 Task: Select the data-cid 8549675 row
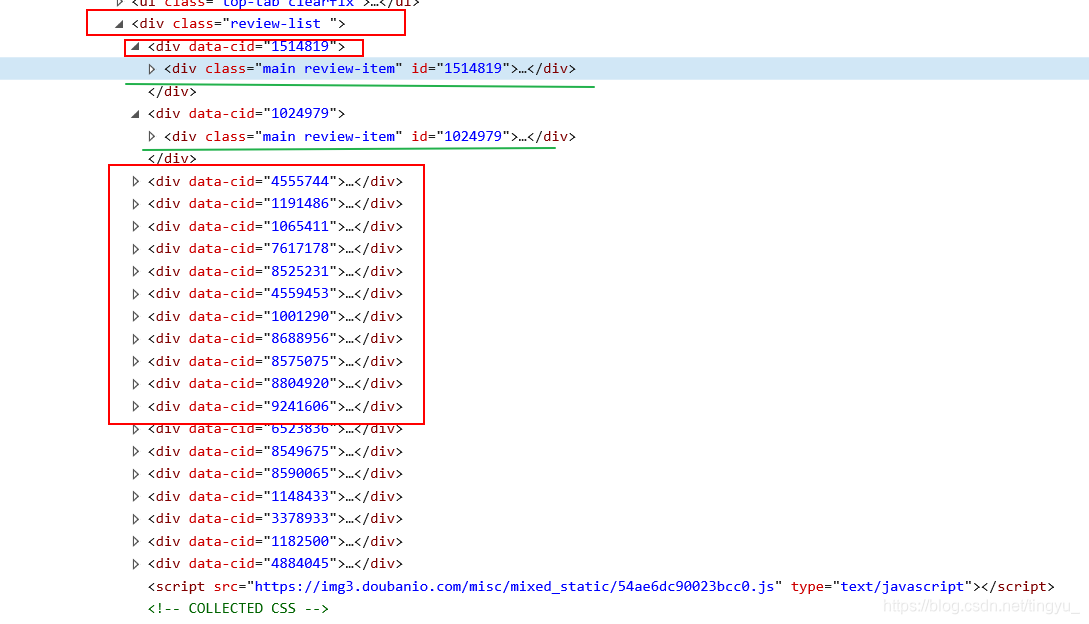tap(275, 452)
